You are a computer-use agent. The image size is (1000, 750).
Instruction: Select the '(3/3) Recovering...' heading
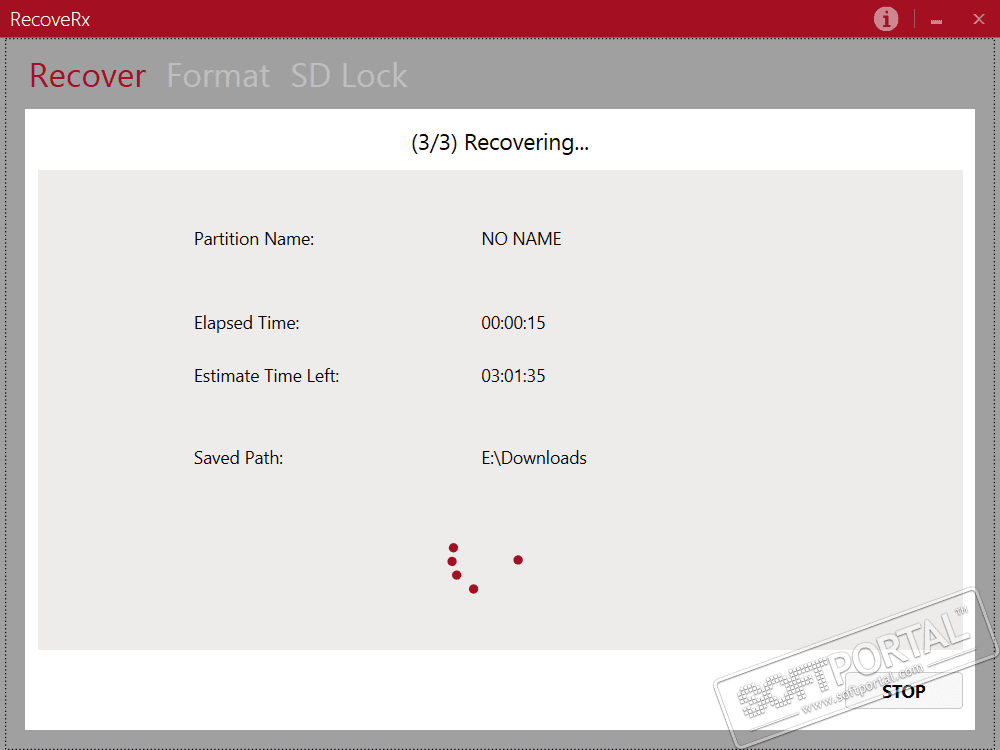click(x=500, y=142)
